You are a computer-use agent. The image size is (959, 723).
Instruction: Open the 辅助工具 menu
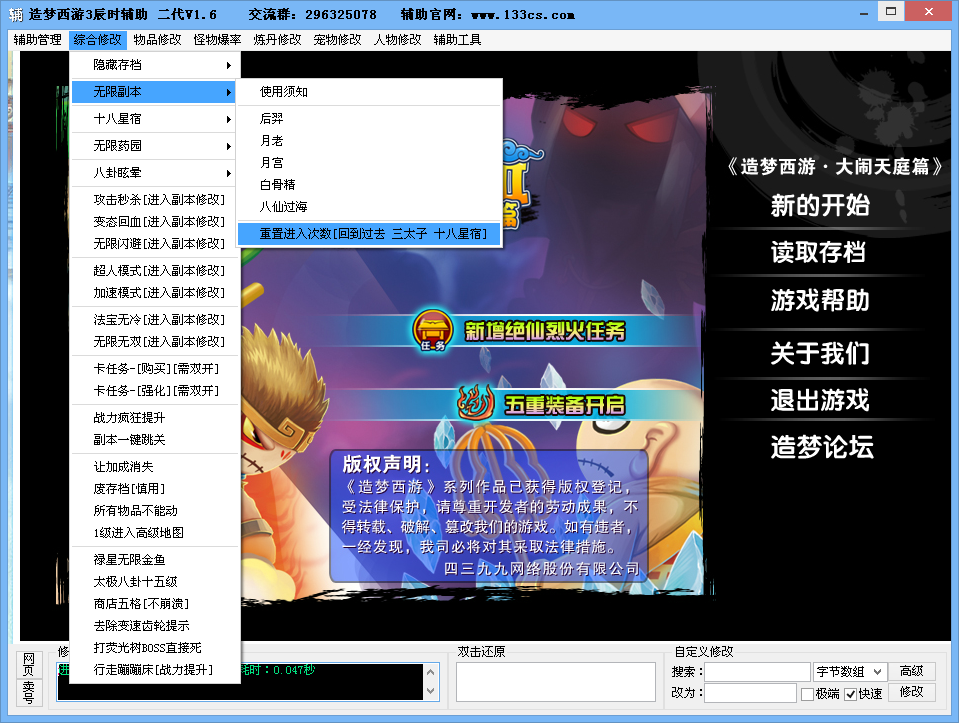[457, 40]
